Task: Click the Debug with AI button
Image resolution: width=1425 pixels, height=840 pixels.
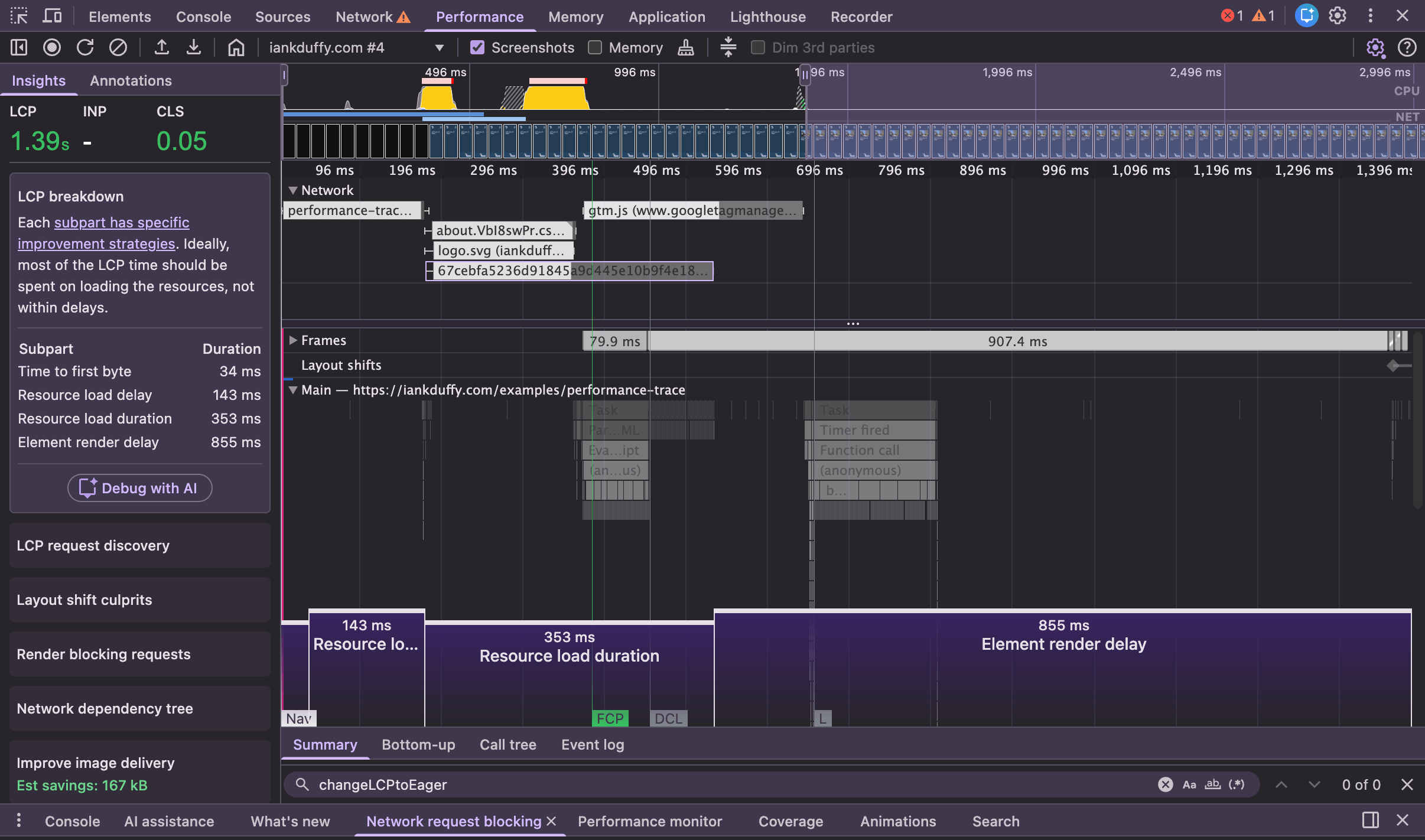Action: click(139, 488)
